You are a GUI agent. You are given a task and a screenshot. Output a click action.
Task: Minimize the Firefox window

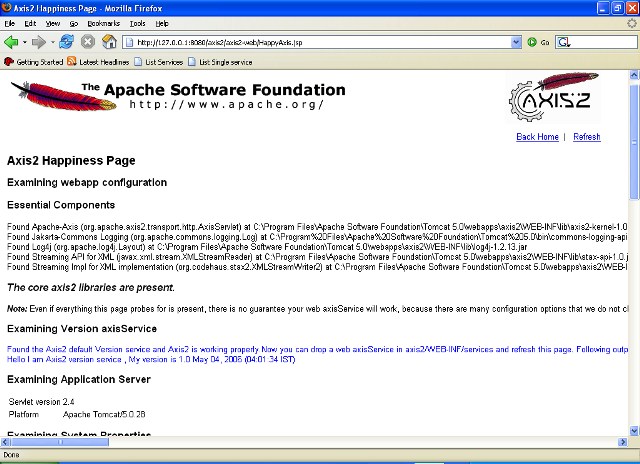(x=603, y=8)
